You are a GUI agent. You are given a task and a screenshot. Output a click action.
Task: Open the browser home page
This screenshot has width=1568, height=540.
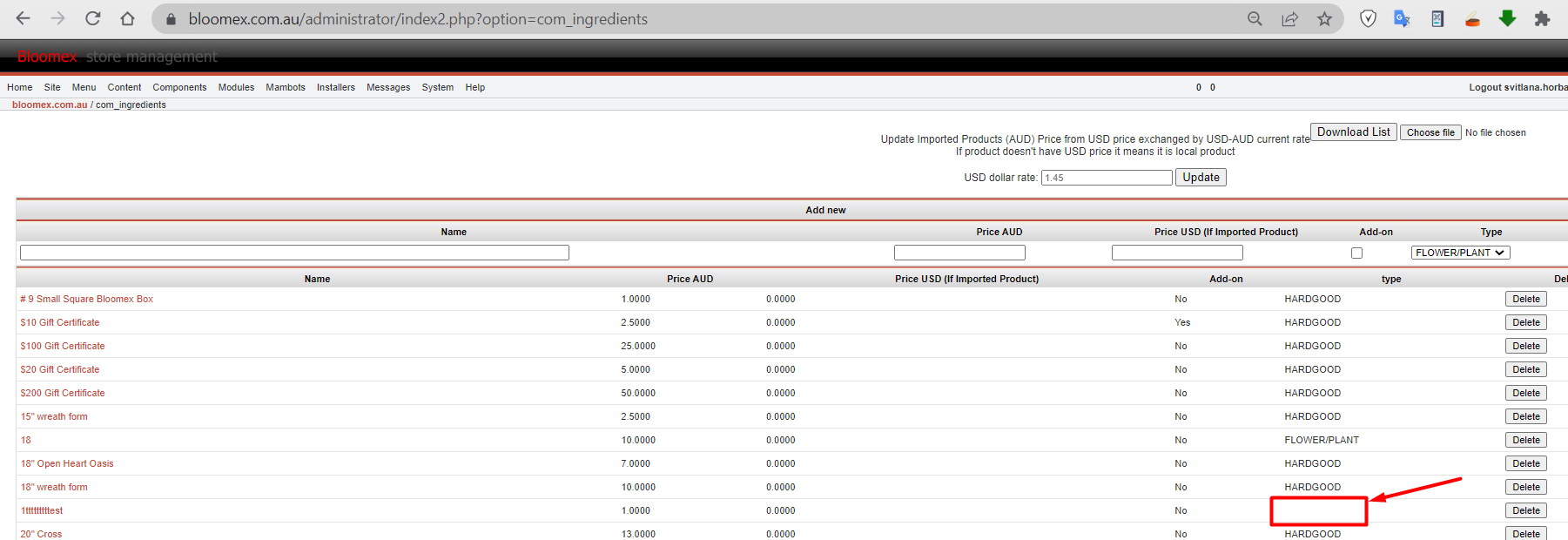(128, 18)
